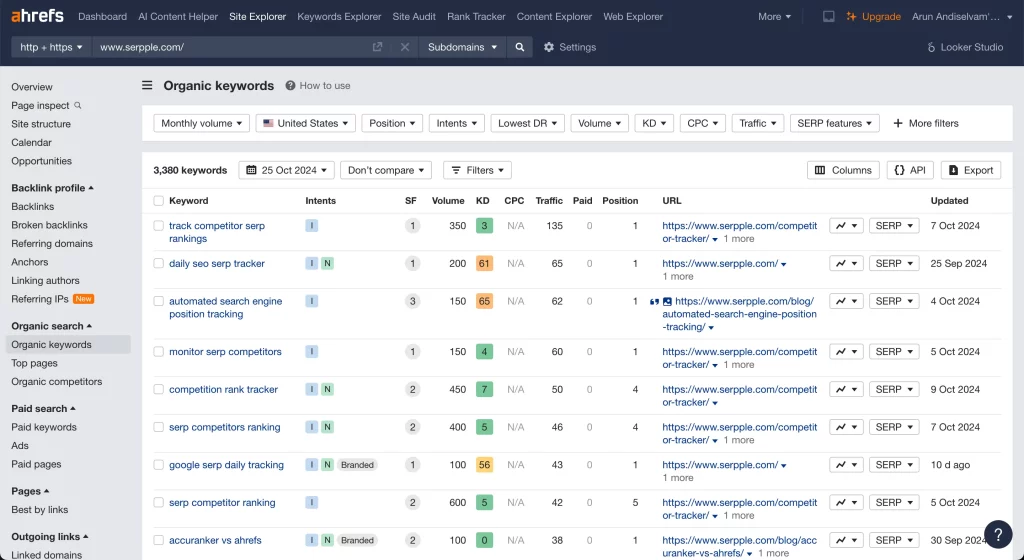Viewport: 1024px width, 560px height.
Task: Open Settings gear in toolbar
Action: [569, 47]
